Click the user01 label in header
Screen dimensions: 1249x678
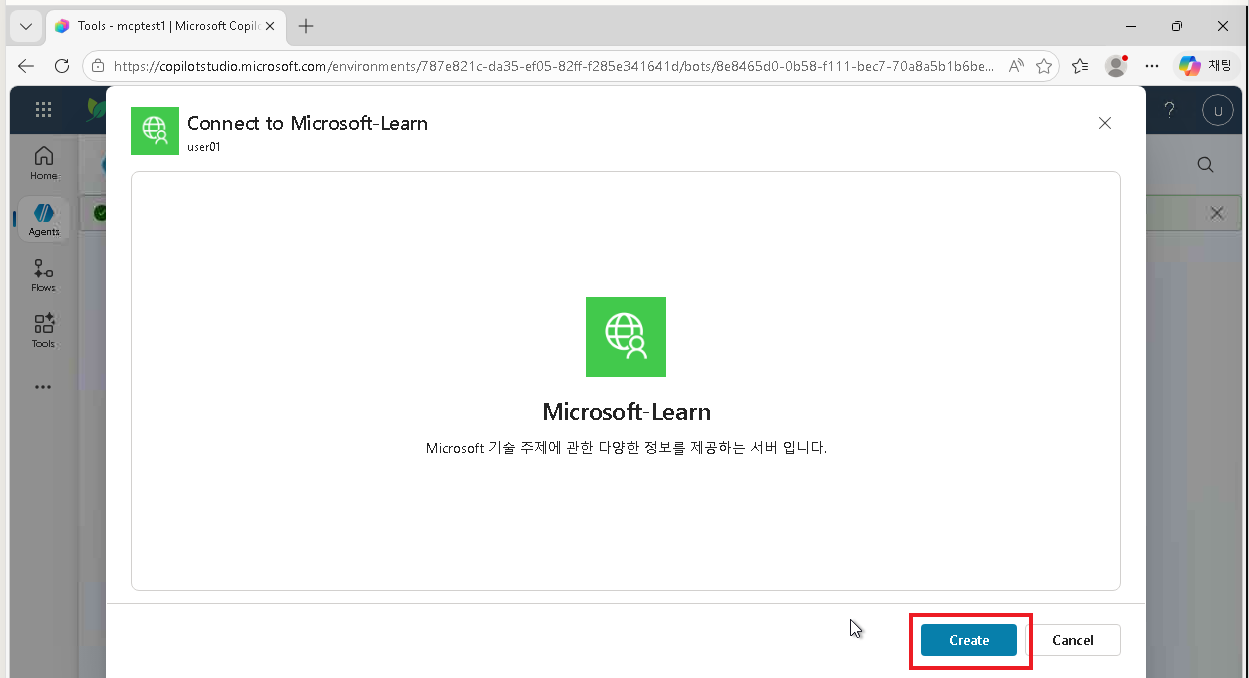point(203,146)
